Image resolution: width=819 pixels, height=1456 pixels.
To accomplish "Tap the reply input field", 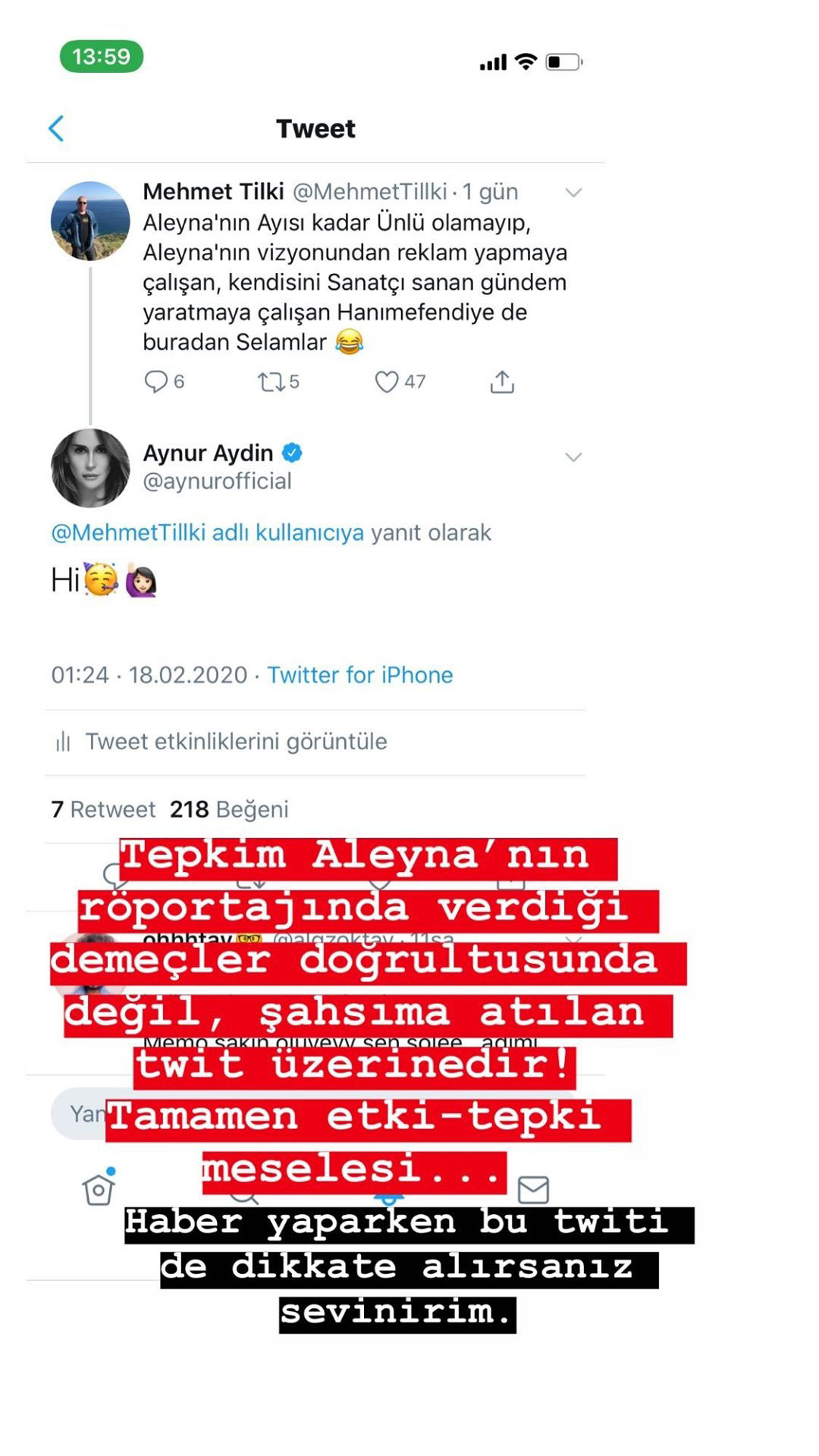I will pyautogui.click(x=80, y=1113).
